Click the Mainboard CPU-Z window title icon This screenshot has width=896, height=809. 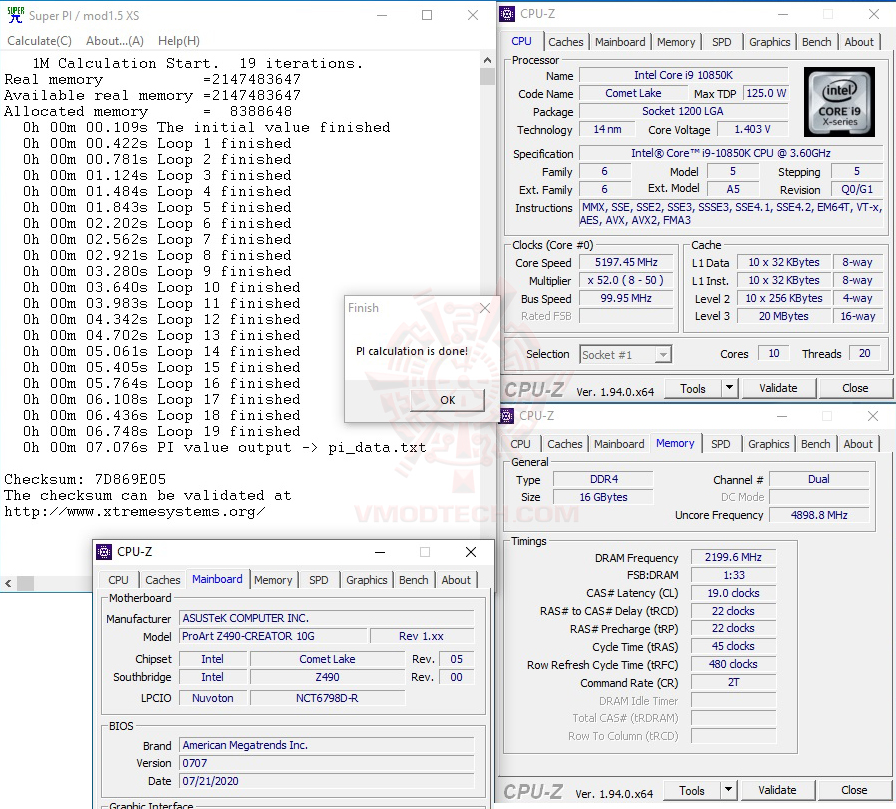(x=103, y=552)
